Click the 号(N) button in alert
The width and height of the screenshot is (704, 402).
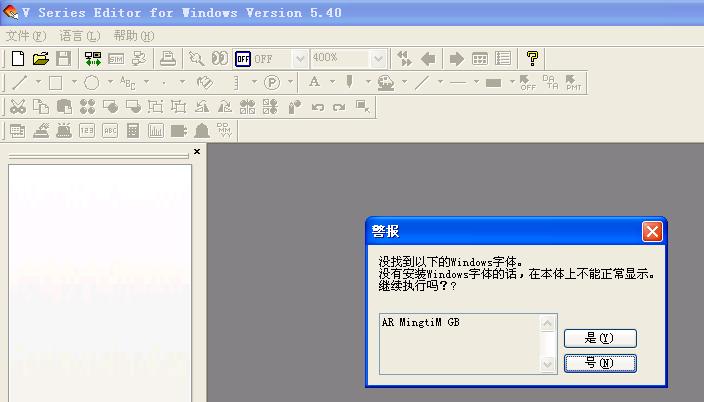tap(600, 363)
